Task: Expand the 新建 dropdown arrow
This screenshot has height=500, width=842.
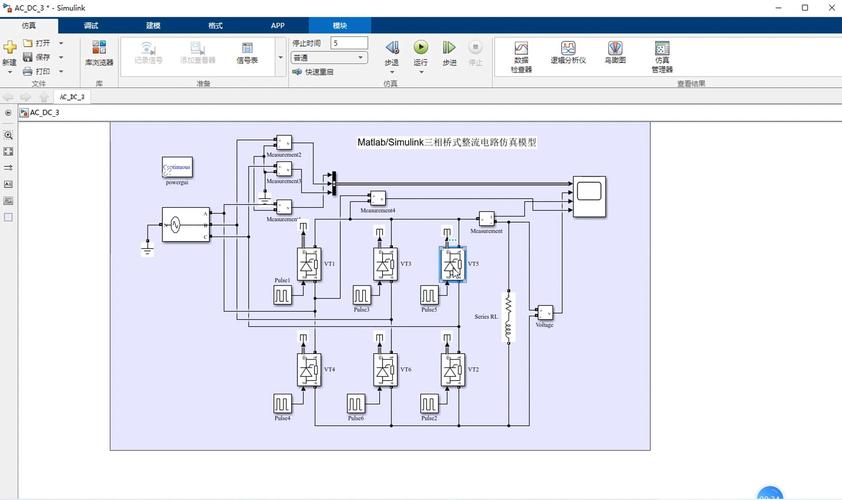Action: 10,72
